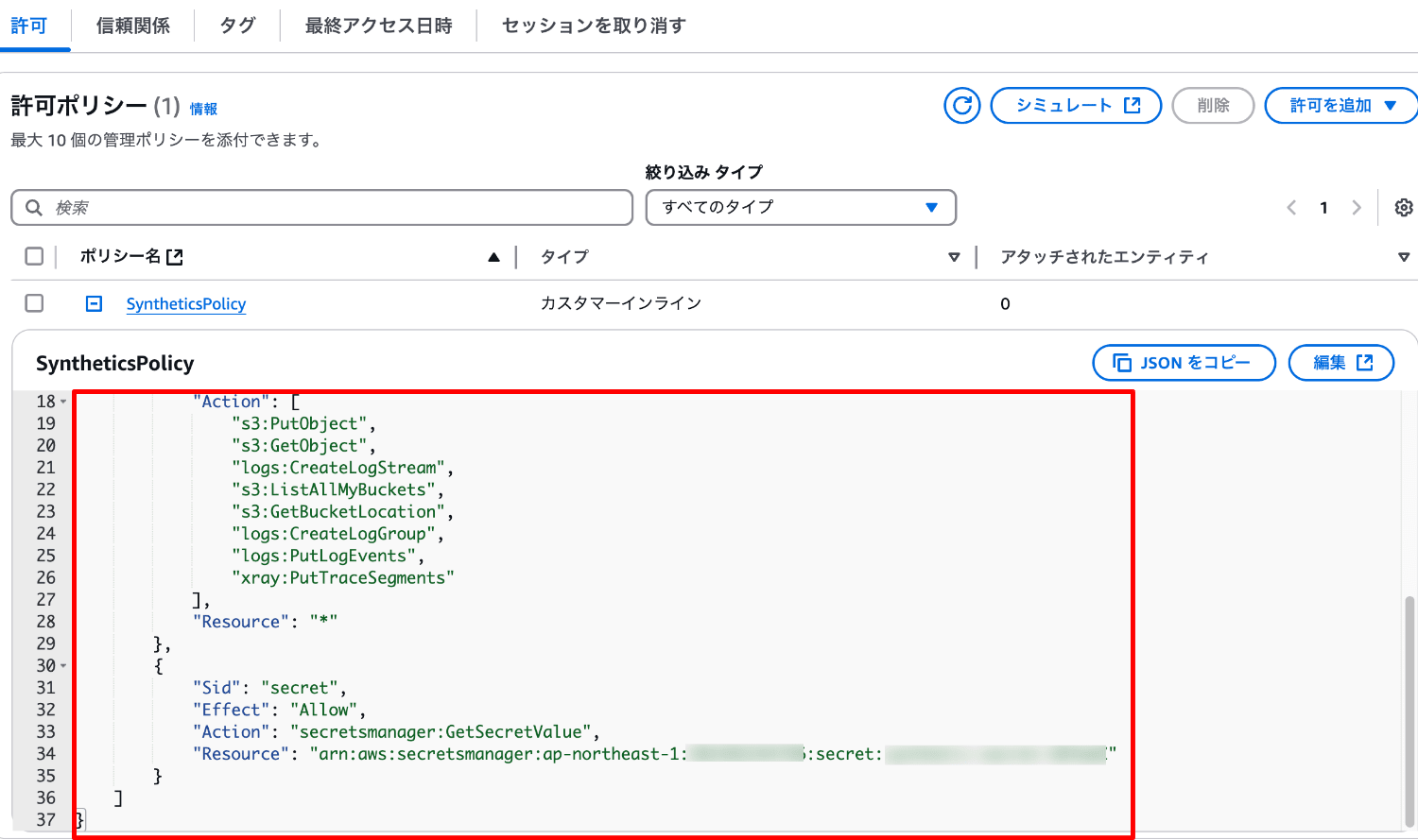Click the 情報 info link
1418x840 pixels.
coord(203,109)
